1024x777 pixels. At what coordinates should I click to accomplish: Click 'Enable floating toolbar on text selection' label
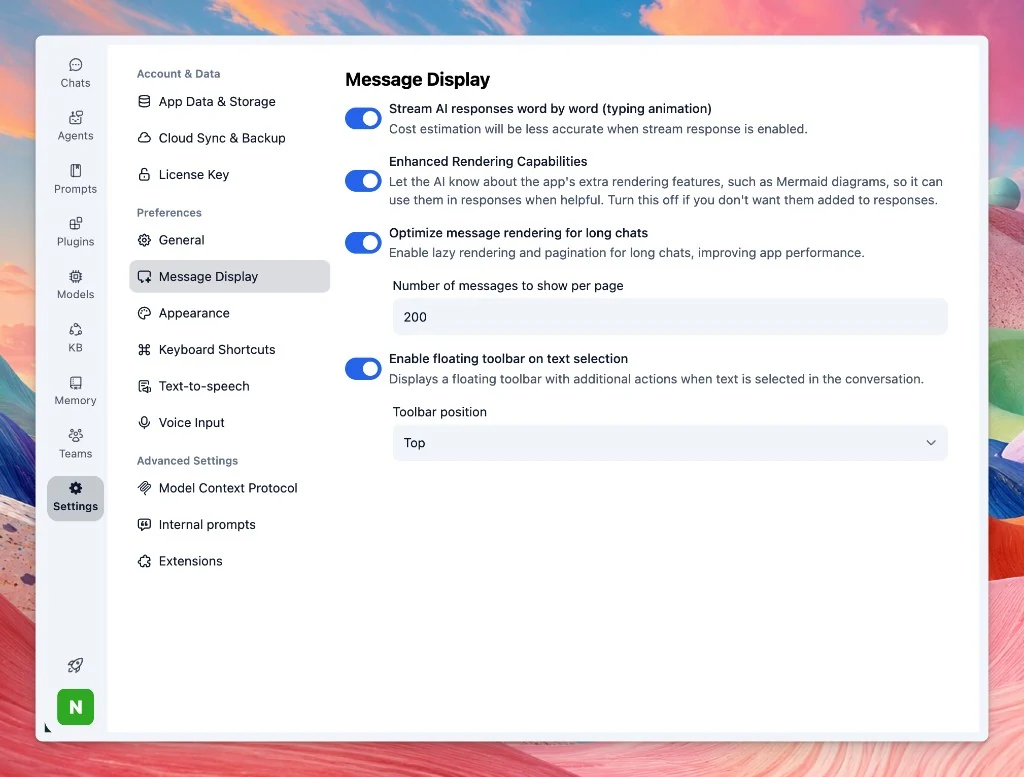click(508, 358)
